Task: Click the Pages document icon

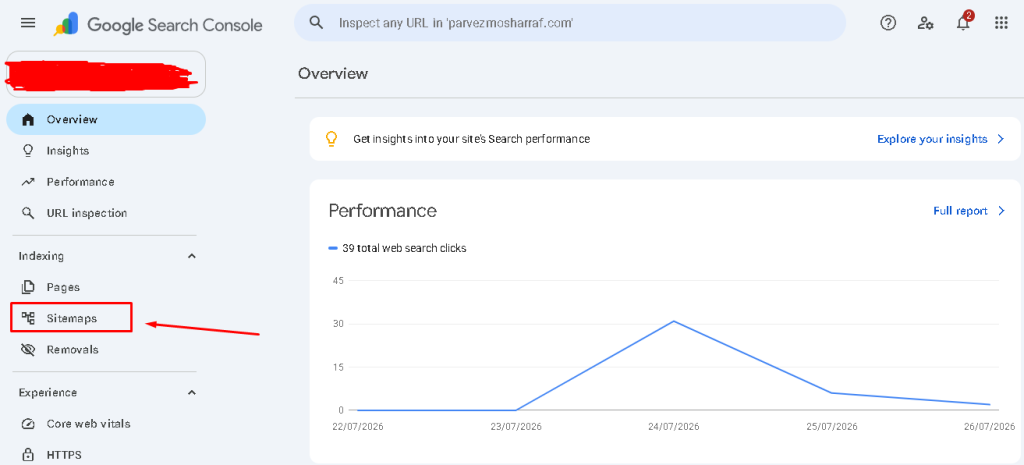Action: click(27, 287)
